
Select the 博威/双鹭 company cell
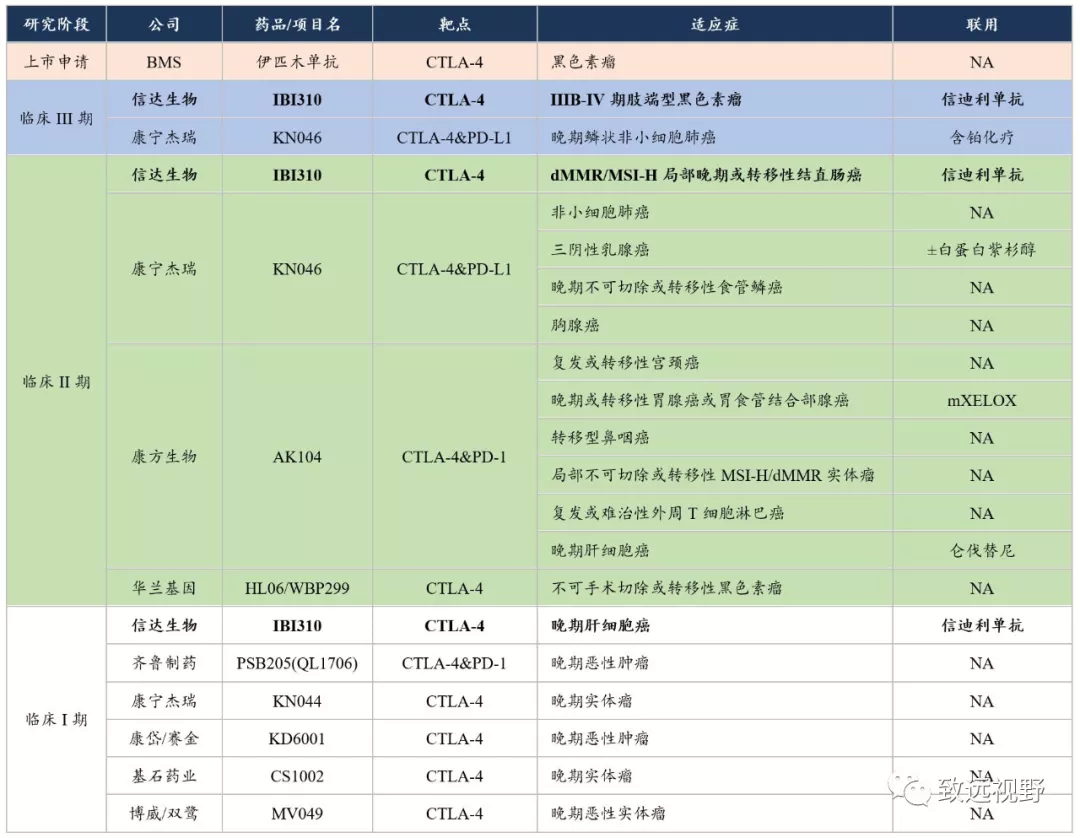click(x=164, y=813)
